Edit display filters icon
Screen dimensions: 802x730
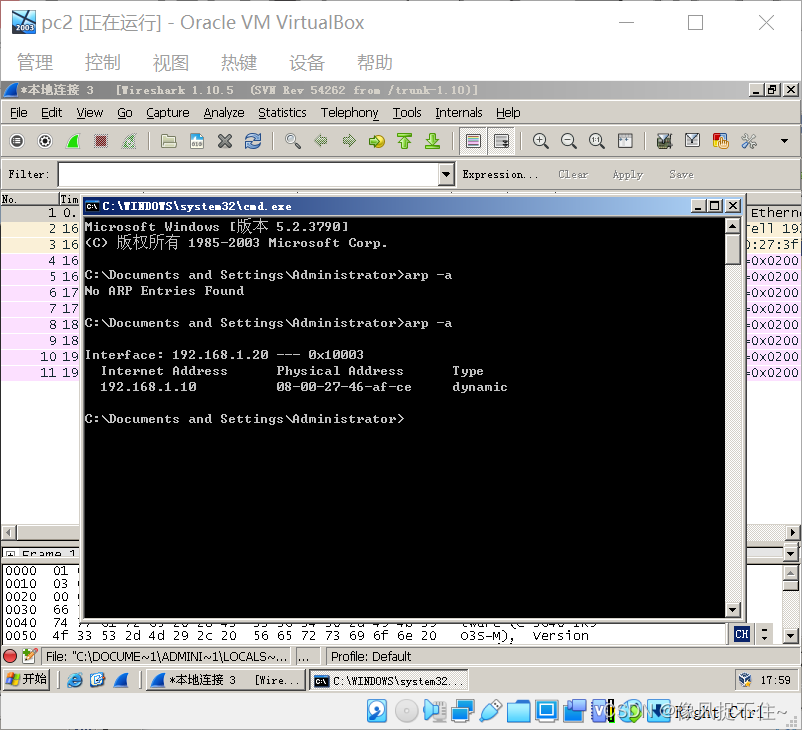(x=693, y=141)
